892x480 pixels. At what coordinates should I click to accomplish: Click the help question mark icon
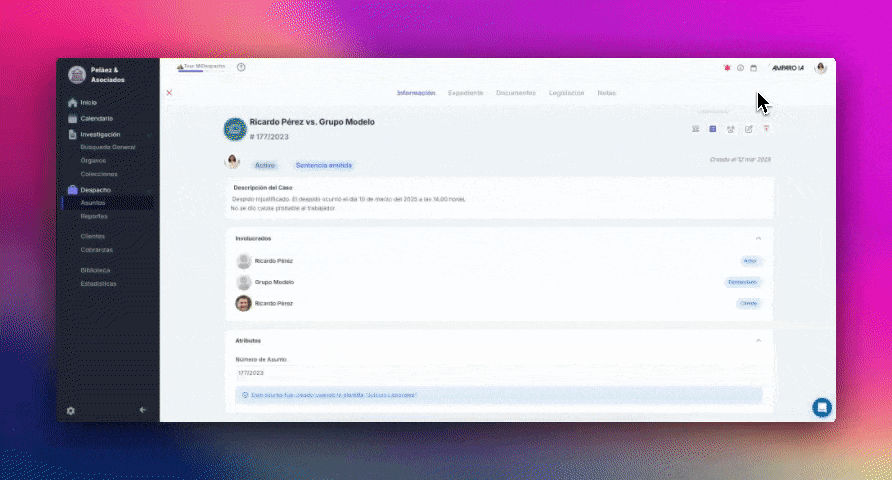tap(241, 67)
